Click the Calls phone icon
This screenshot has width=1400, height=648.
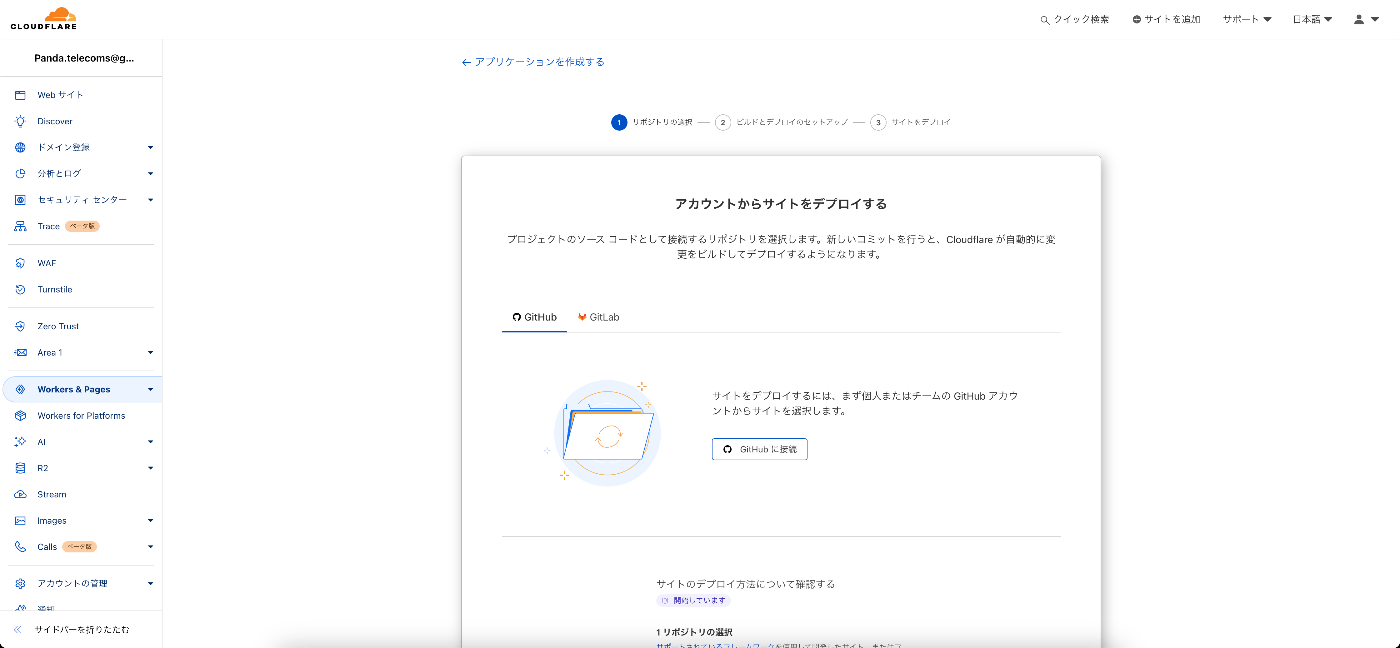point(20,547)
